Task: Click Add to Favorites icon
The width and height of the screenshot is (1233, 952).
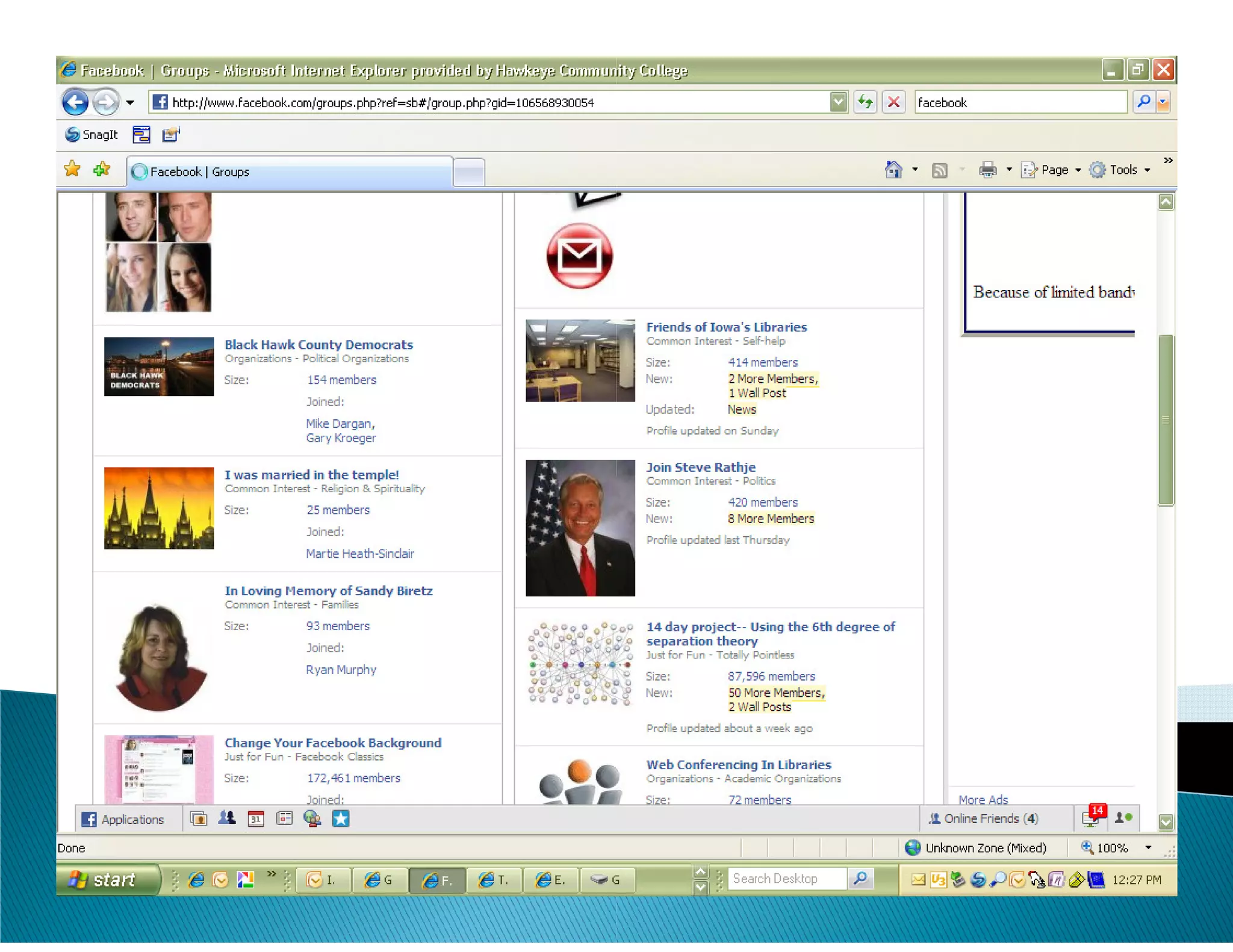Action: (102, 170)
